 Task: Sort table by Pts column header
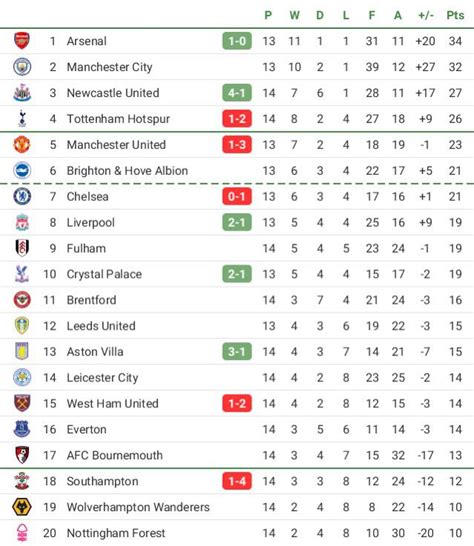(455, 15)
